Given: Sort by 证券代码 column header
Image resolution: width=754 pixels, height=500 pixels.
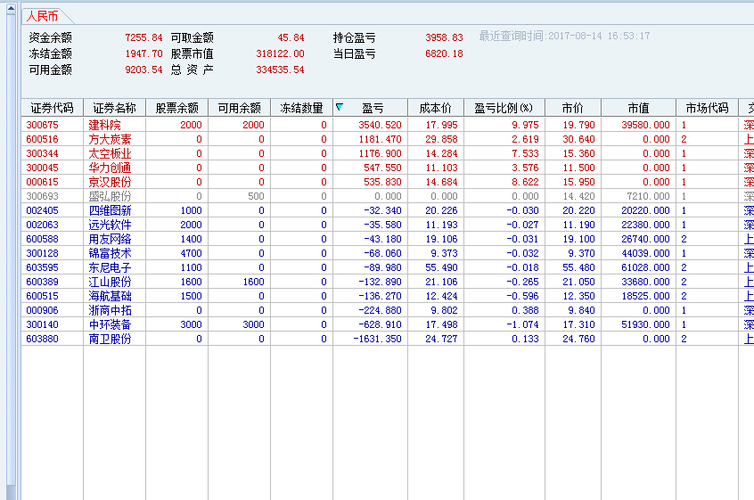Looking at the screenshot, I should (x=52, y=108).
